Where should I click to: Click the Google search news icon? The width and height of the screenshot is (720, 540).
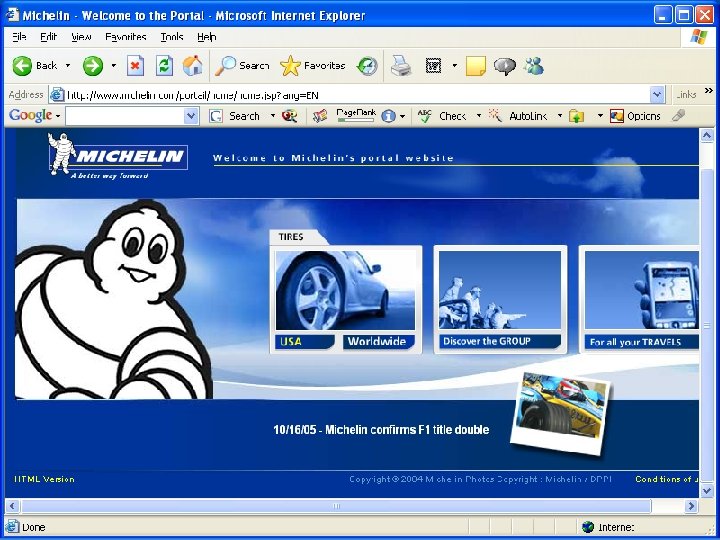[x=290, y=116]
